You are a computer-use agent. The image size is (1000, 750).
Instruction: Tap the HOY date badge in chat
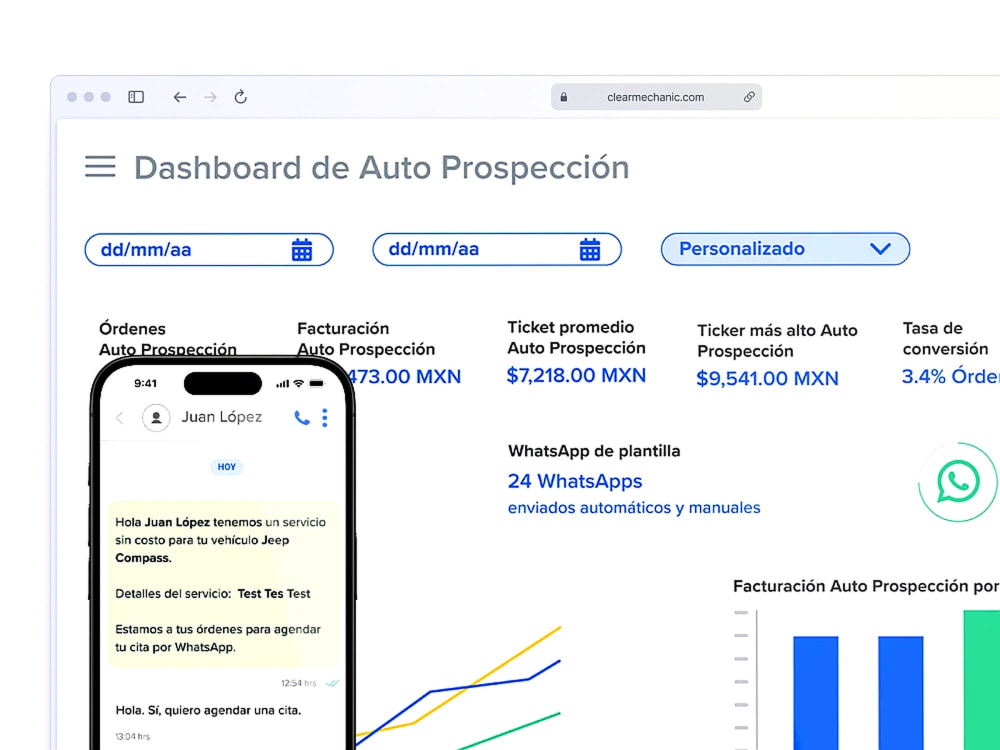pyautogui.click(x=226, y=467)
